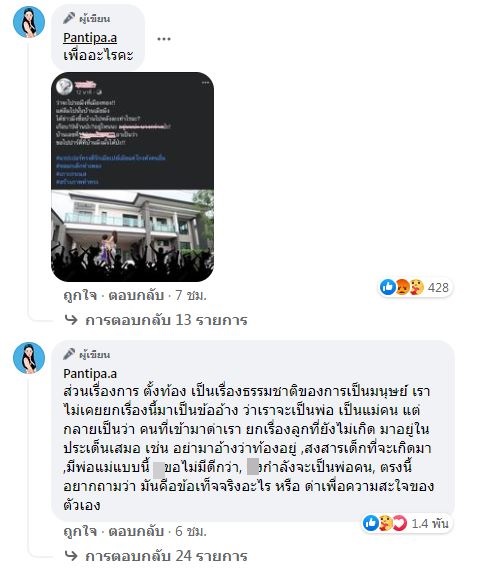489x570 pixels.
Task: Like the first comment via ถูกใจ
Action: [x=80, y=295]
